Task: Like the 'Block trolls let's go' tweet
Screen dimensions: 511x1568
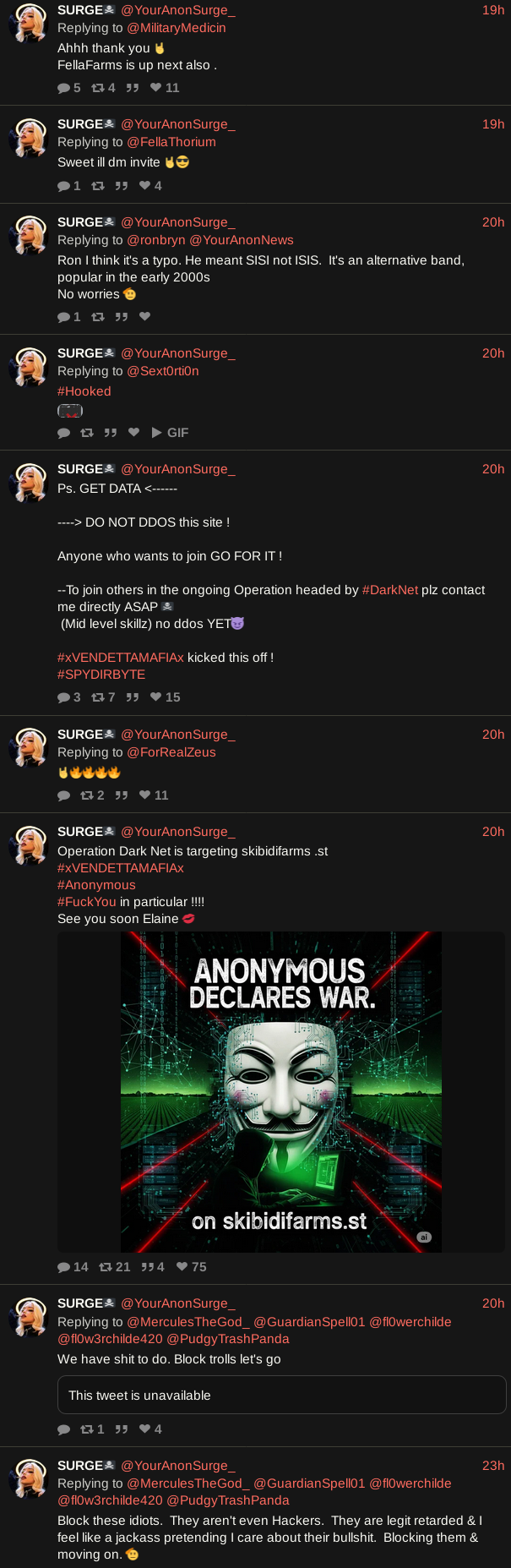Action: click(150, 1429)
